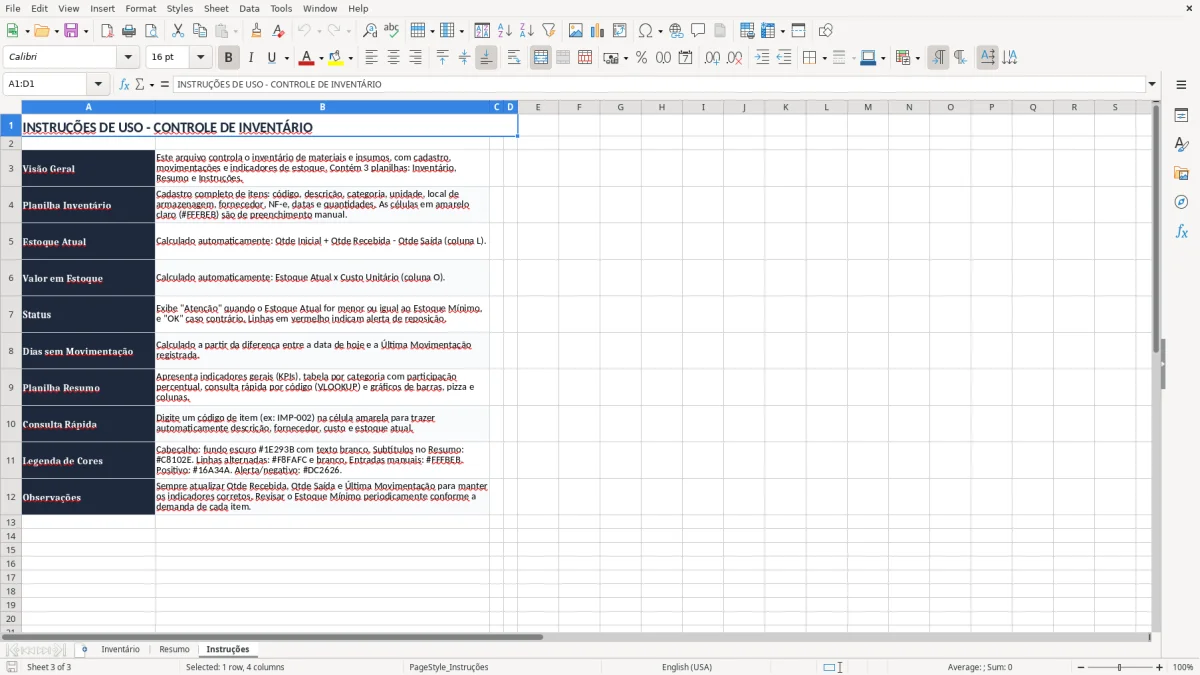Sort descending
Viewport: 1200px width, 675px height.
(526, 31)
